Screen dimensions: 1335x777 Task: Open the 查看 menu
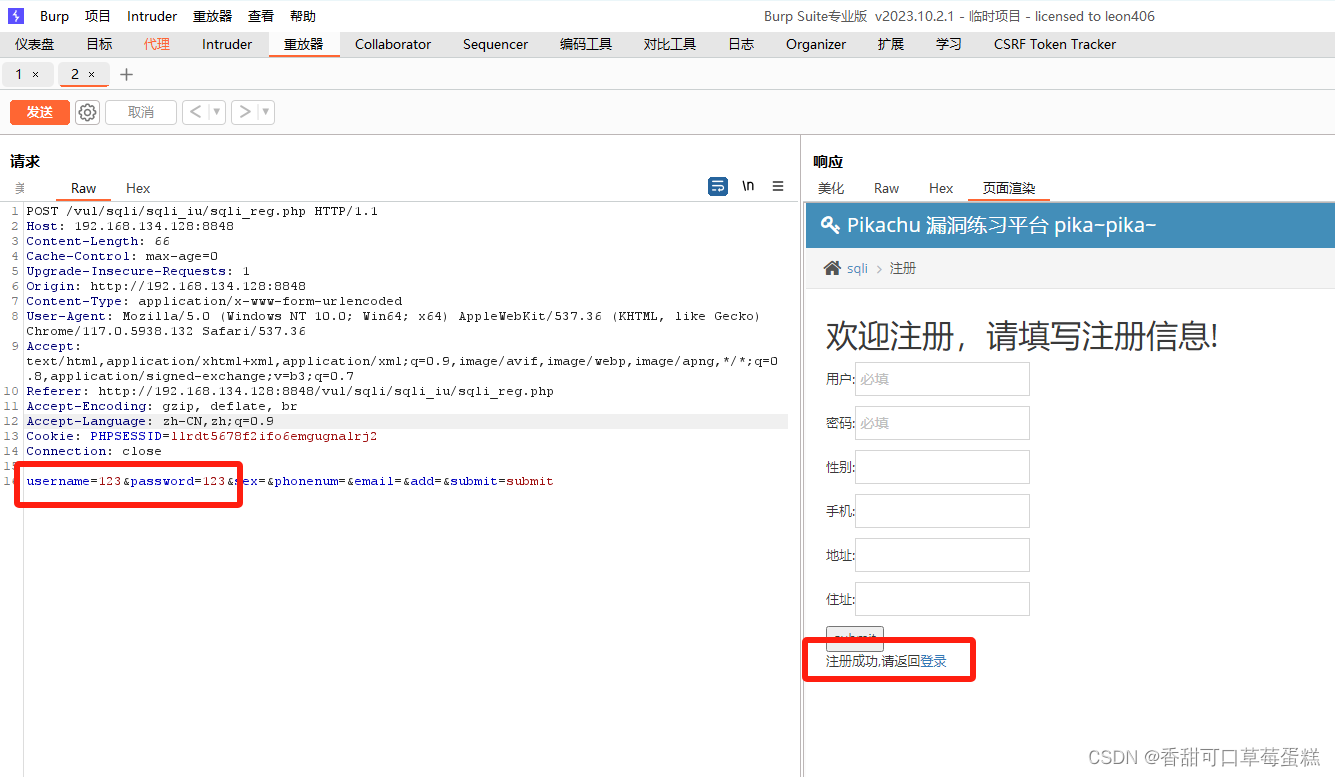[x=261, y=16]
